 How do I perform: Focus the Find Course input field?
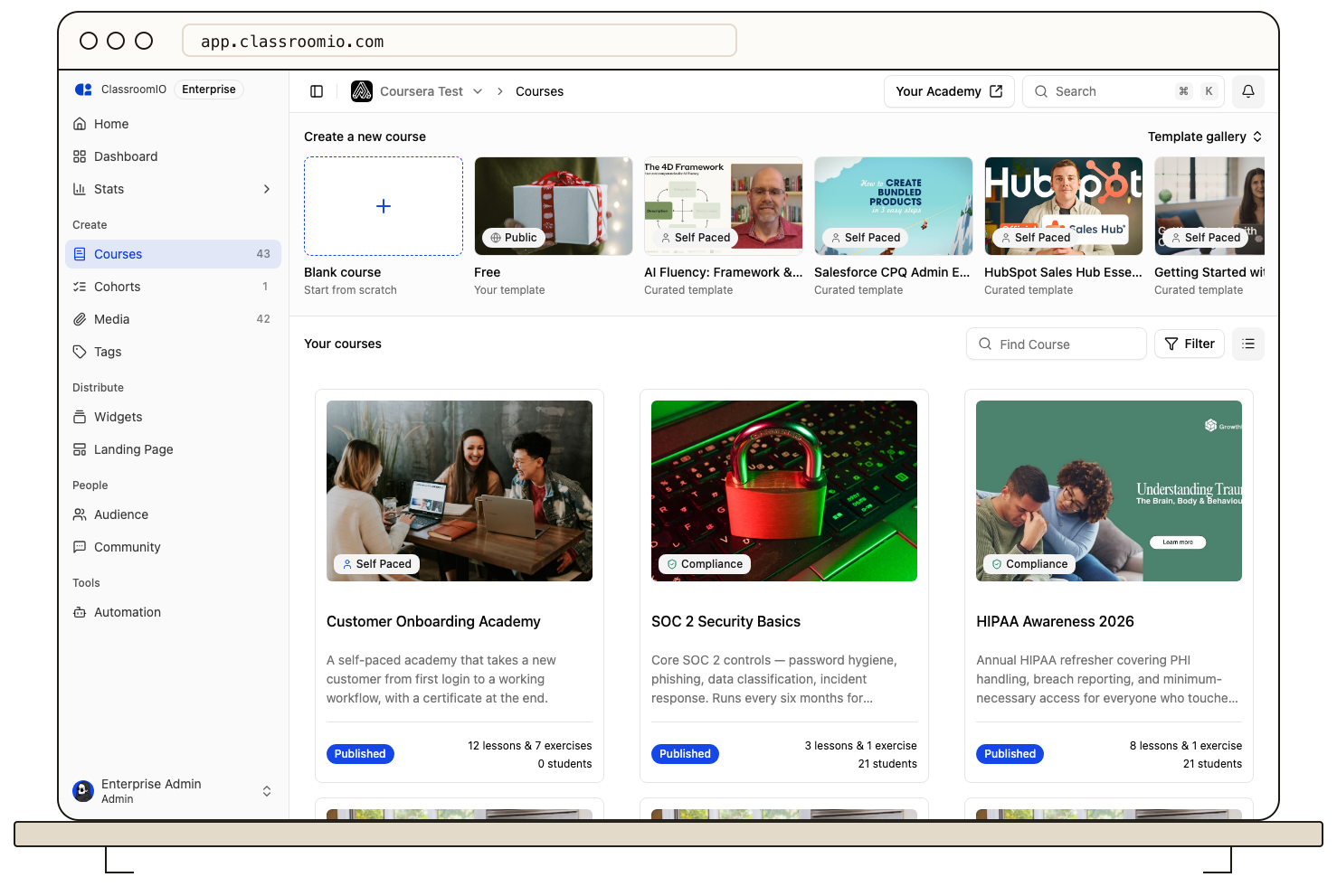[1057, 344]
